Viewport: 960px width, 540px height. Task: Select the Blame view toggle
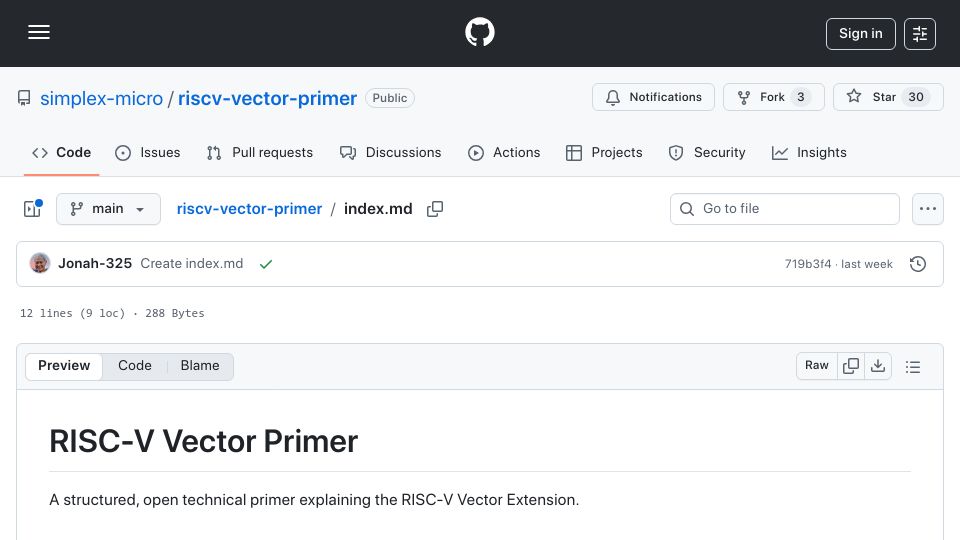point(200,366)
